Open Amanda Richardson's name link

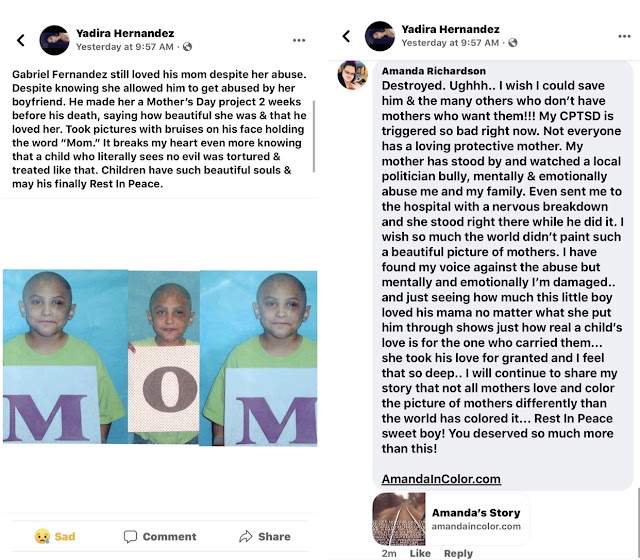pyautogui.click(x=433, y=71)
